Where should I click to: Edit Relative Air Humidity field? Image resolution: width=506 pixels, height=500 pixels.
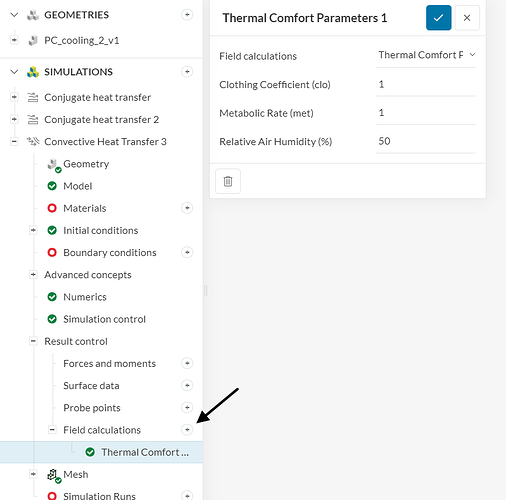click(x=425, y=141)
